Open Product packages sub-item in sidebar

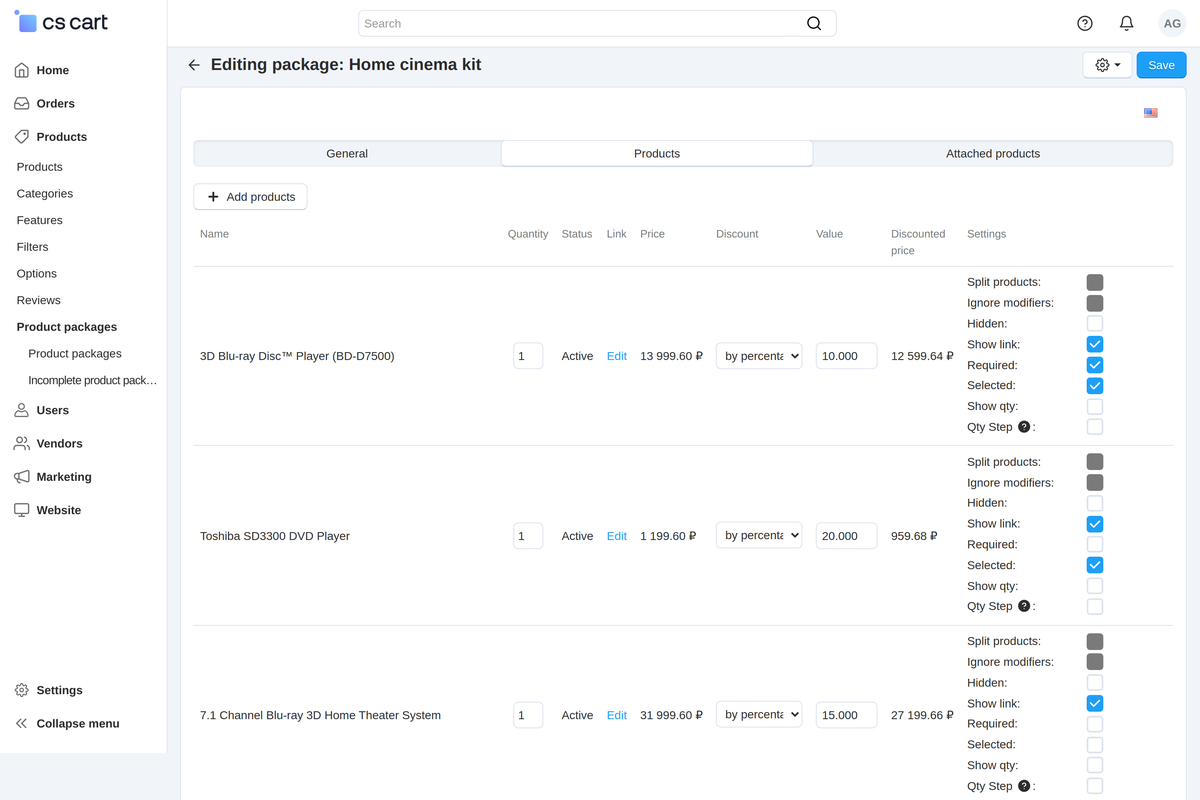(x=75, y=354)
